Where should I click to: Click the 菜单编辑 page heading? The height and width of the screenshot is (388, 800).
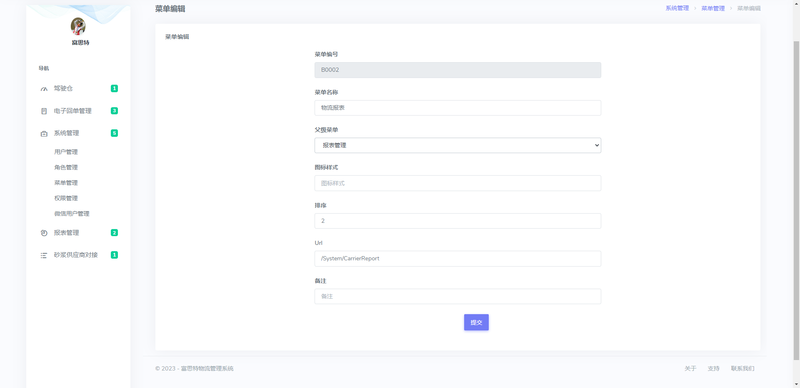pos(170,9)
